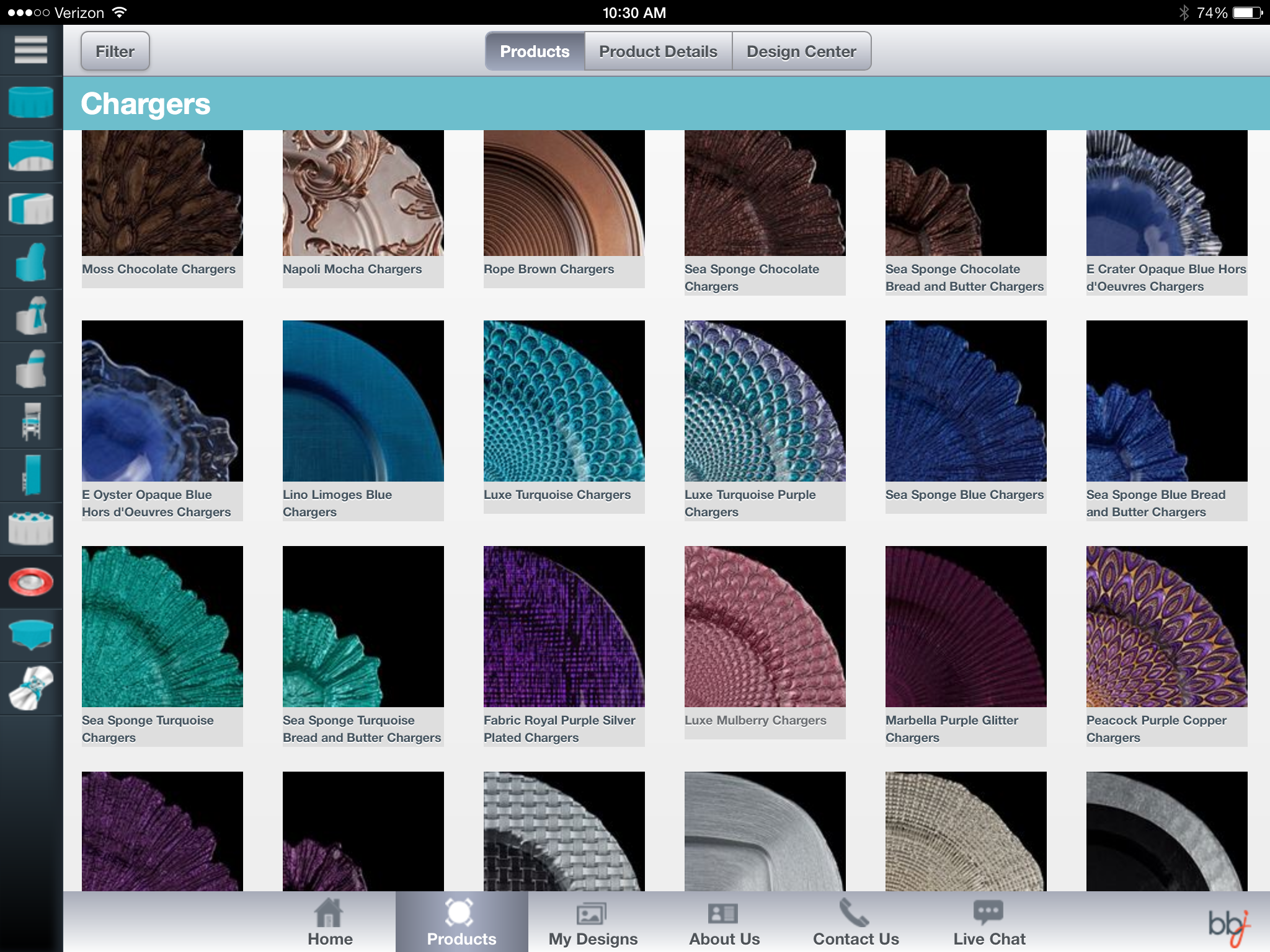Open Sea Sponge Blue Bread and Butter image
This screenshot has height=952, width=1270.
pos(1167,401)
